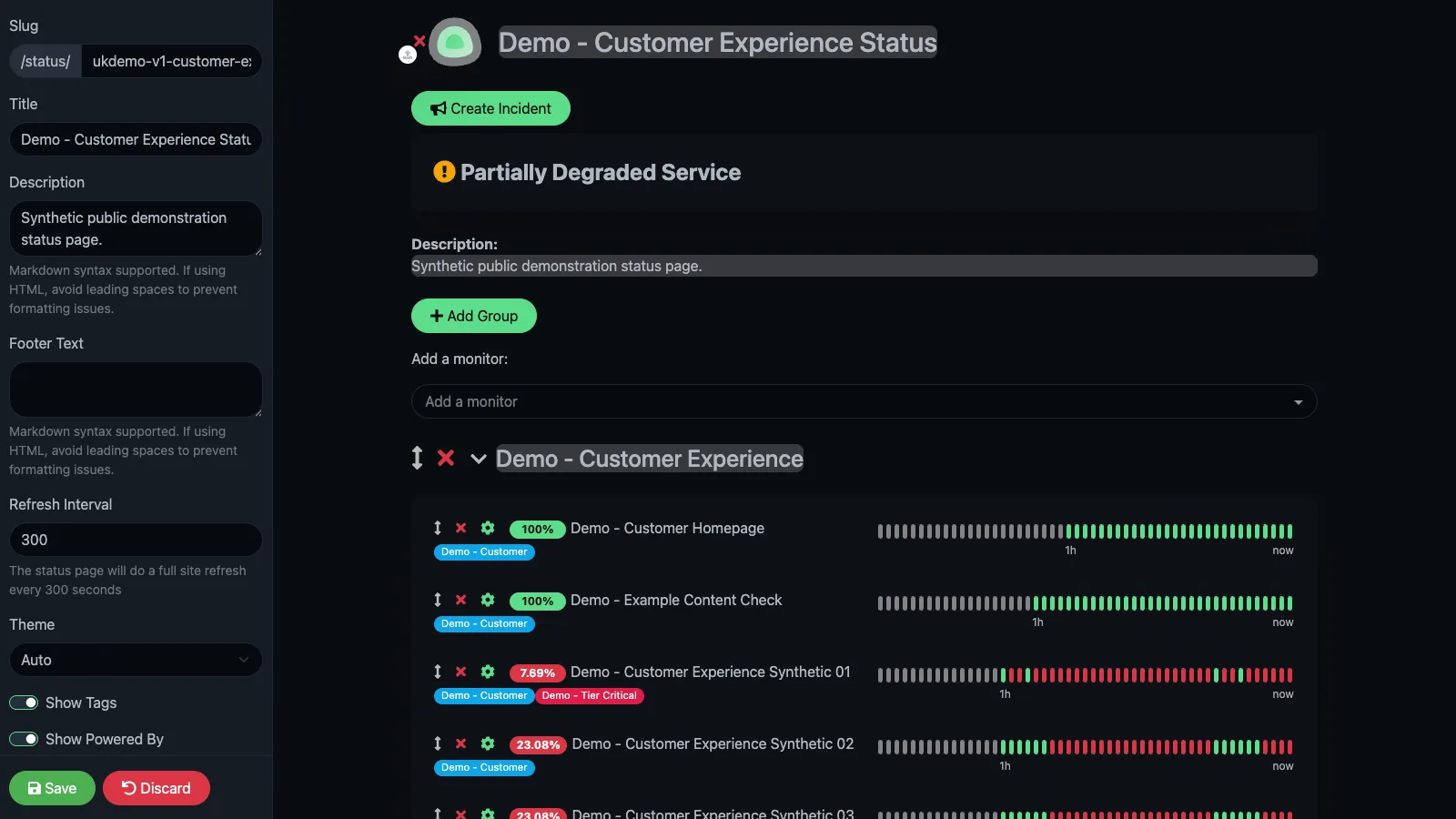Click the Demo - Customer Homepage heartbeat bar

click(x=1085, y=531)
